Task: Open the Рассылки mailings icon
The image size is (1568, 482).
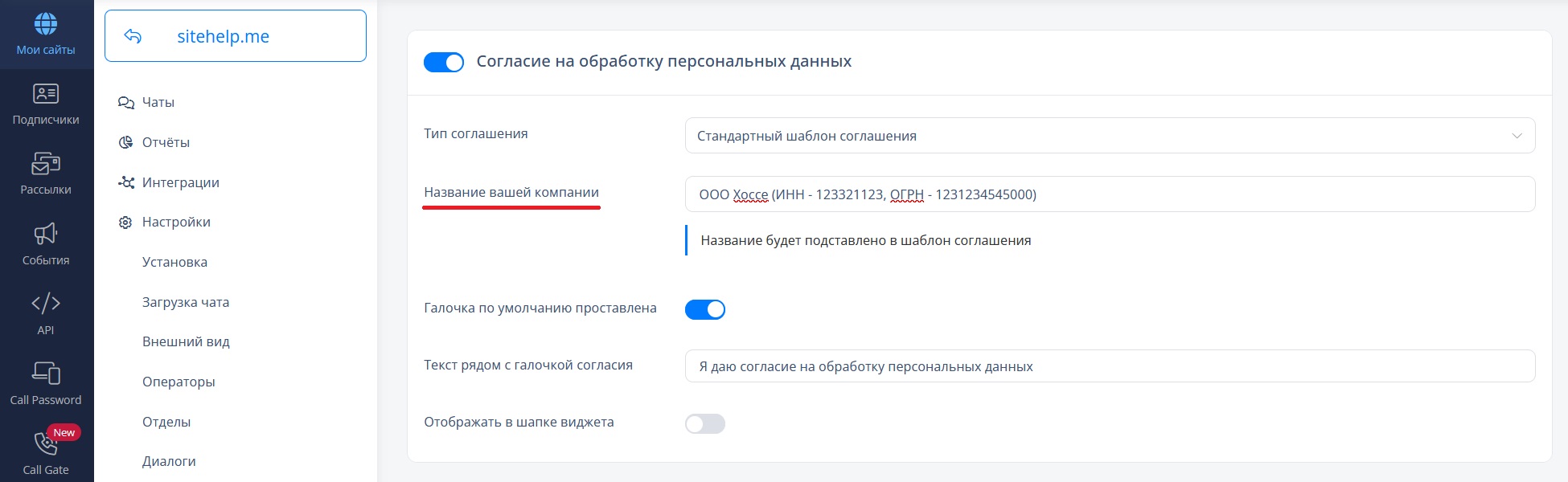Action: click(46, 164)
